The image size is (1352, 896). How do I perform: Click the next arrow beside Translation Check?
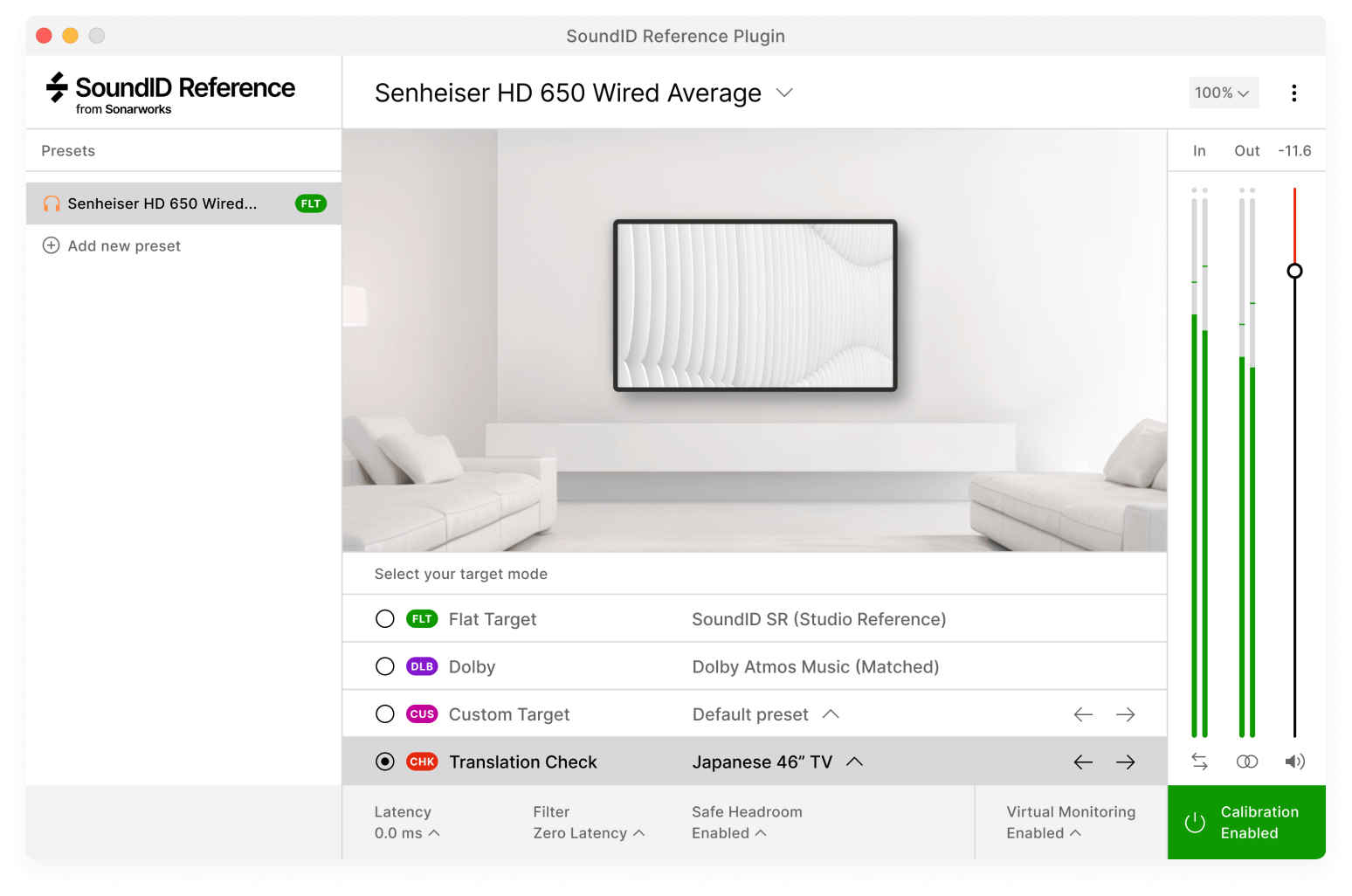[1125, 761]
